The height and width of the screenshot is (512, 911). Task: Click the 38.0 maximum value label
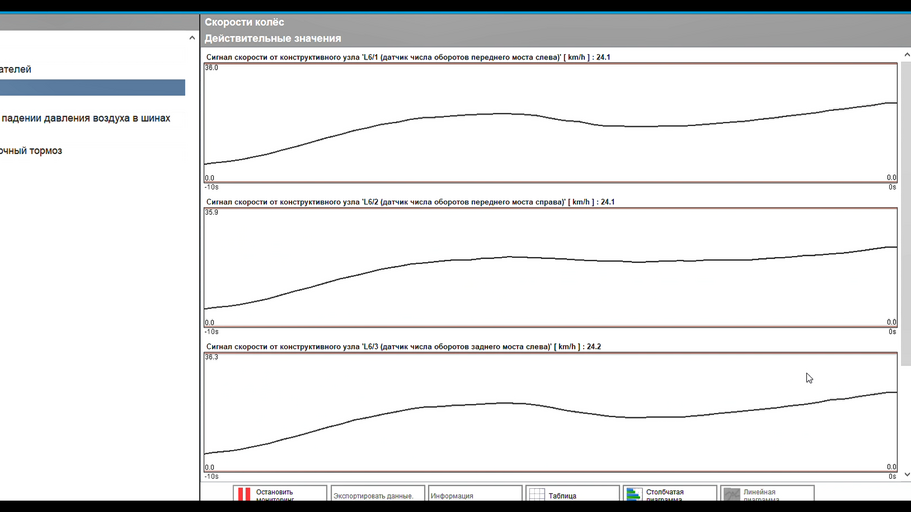pyautogui.click(x=211, y=68)
